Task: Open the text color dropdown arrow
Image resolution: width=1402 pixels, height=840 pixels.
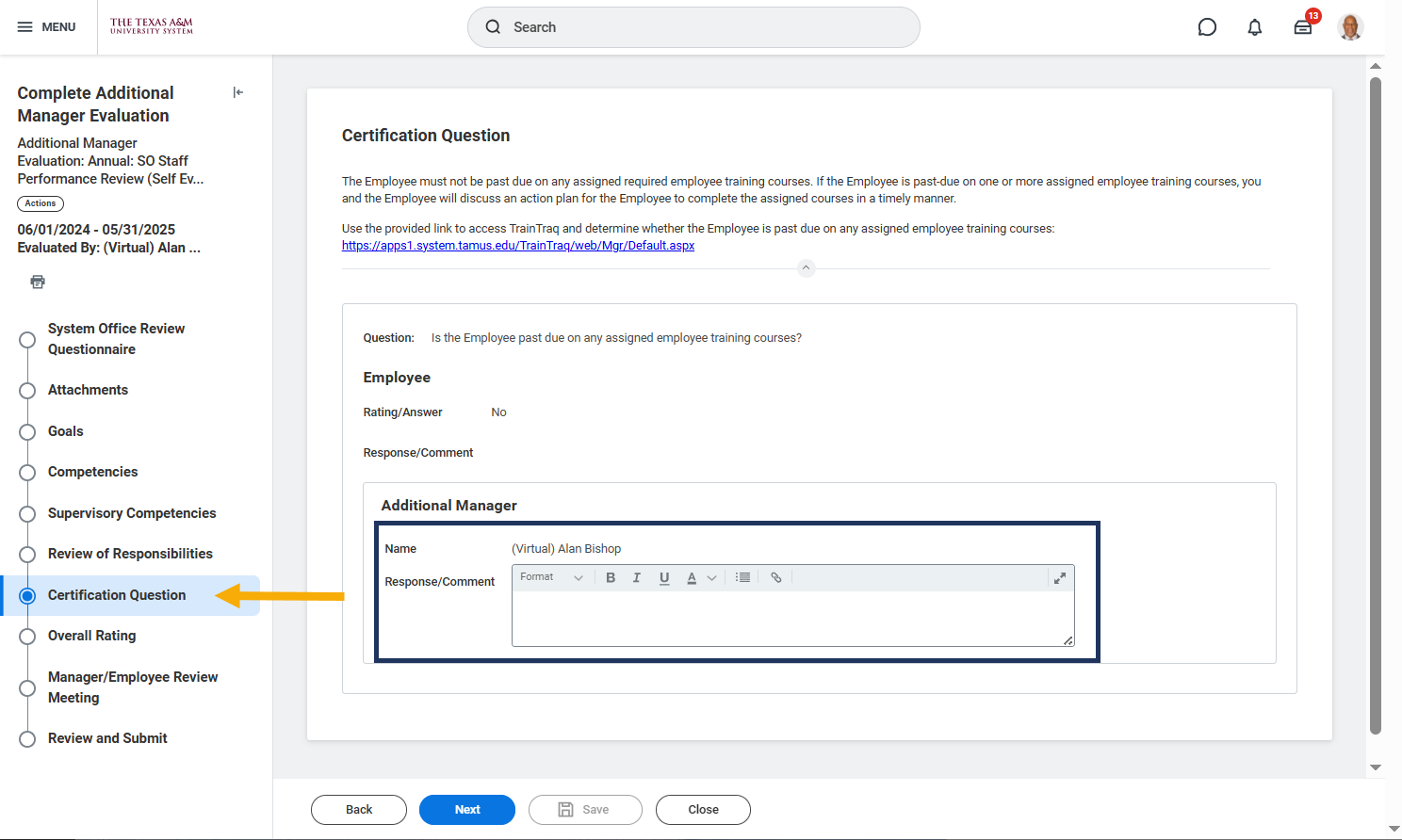Action: tap(712, 578)
